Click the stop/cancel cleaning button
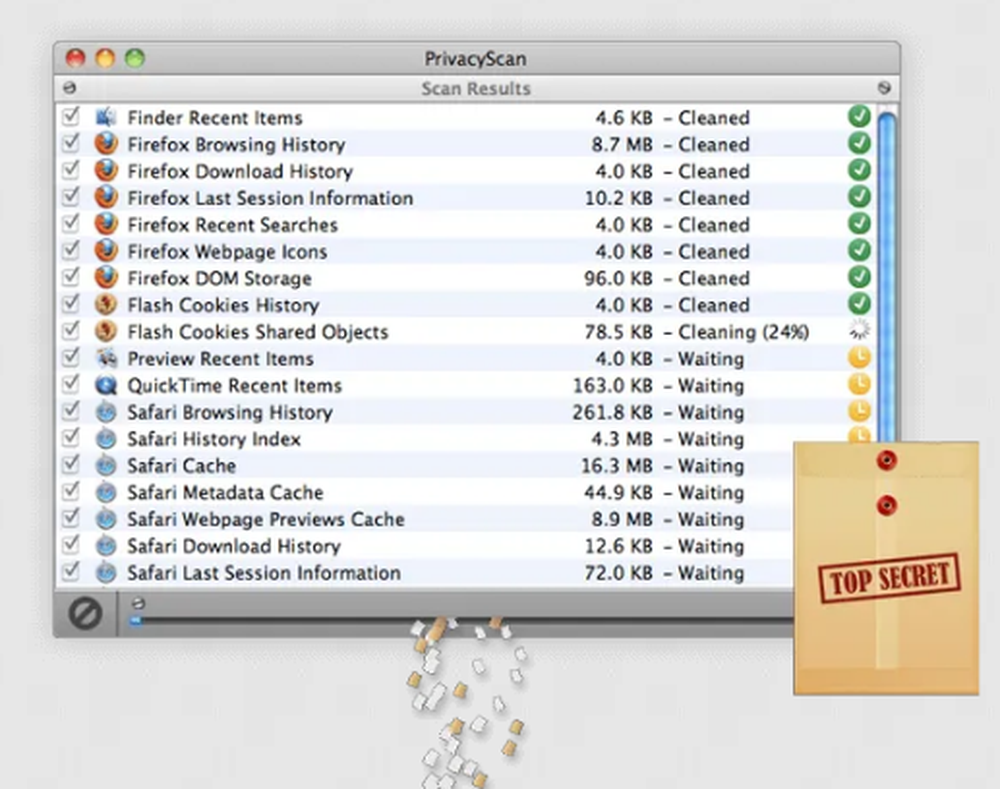 tap(85, 614)
